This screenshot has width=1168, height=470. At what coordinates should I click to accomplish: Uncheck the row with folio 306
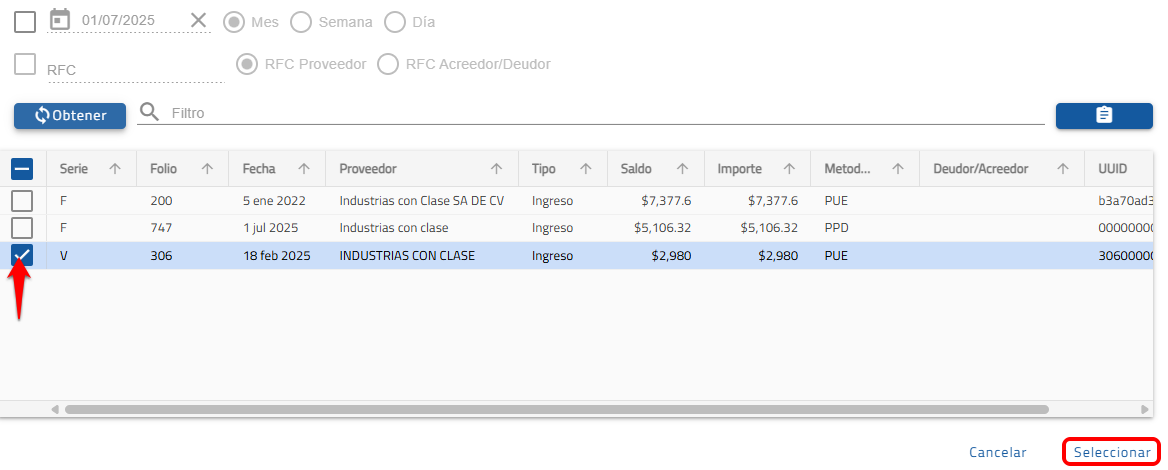click(22, 256)
